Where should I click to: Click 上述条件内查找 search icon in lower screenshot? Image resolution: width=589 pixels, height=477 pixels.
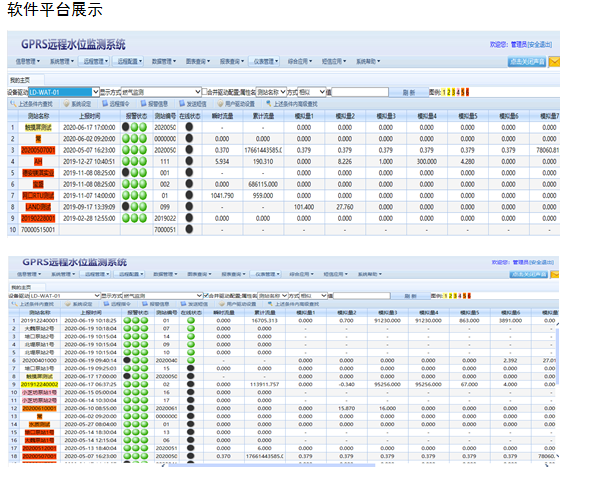pyautogui.click(x=15, y=303)
